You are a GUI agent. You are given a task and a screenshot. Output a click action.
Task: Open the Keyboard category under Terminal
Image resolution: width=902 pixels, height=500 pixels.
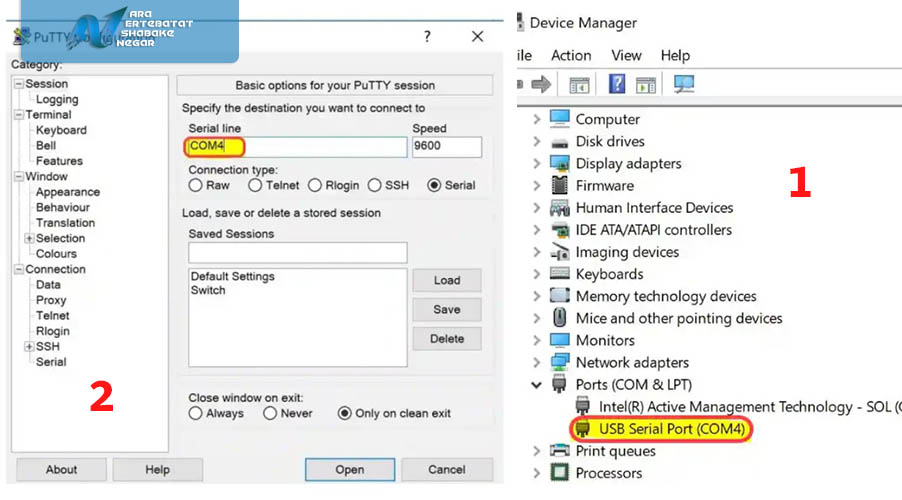coord(61,131)
